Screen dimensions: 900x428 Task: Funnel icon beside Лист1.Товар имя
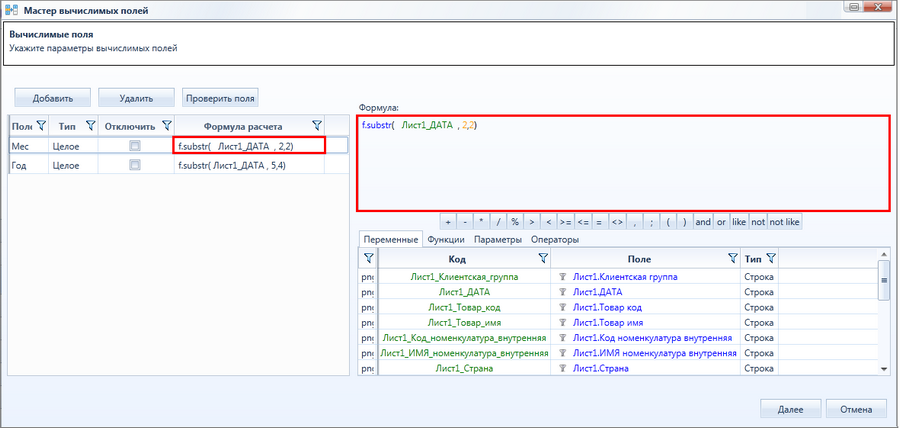tap(563, 323)
